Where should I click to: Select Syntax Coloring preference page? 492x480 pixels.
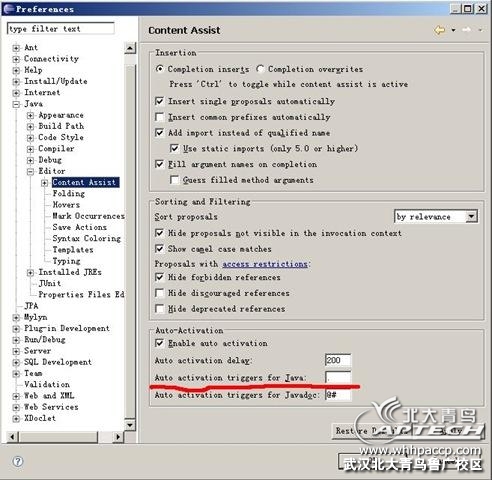tap(86, 238)
